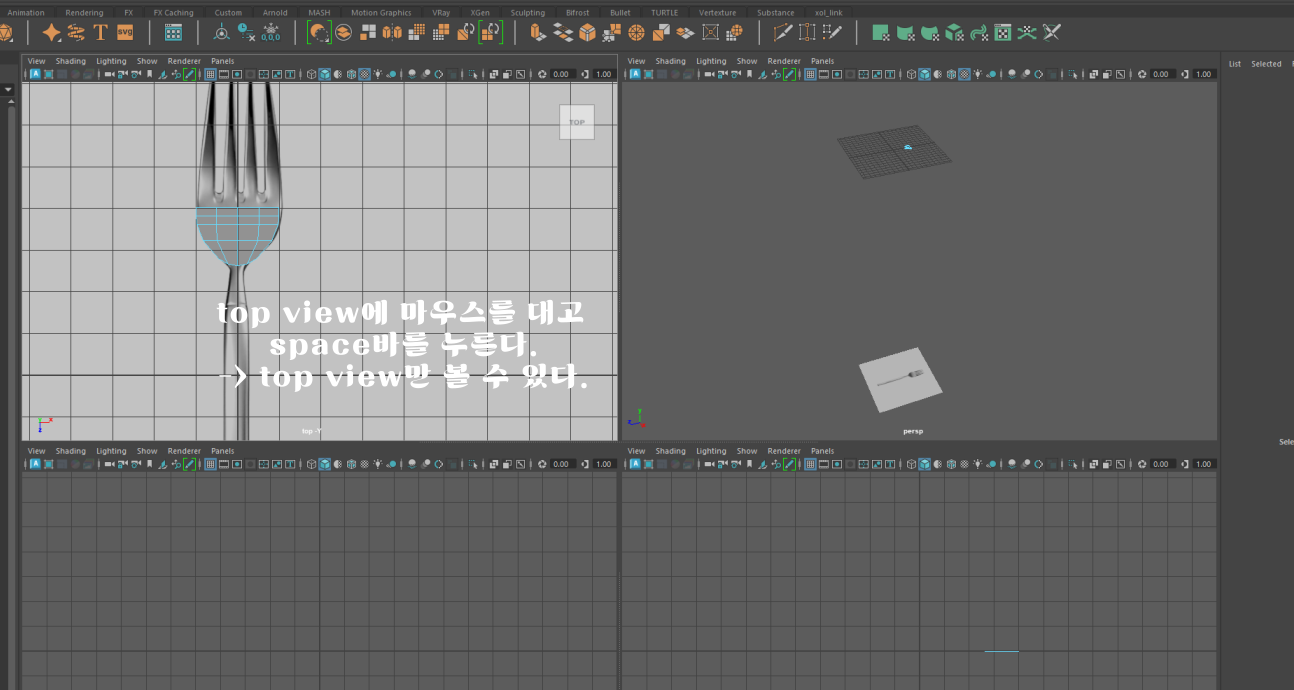Screen dimensions: 1294x690
Task: Click Grease Pencil icon in top view panel
Action: pyautogui.click(x=189, y=74)
